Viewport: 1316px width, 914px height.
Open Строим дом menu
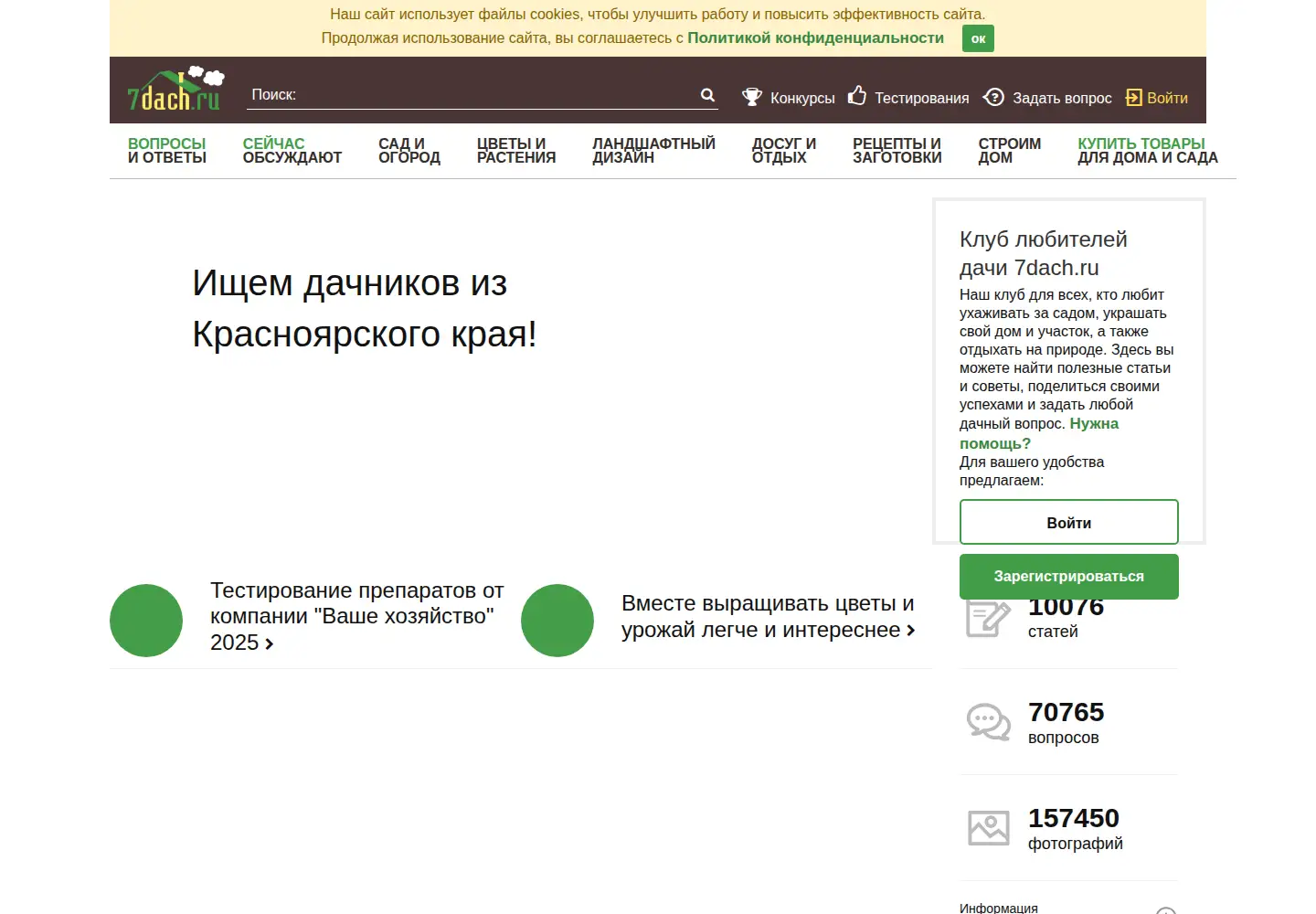[1010, 151]
